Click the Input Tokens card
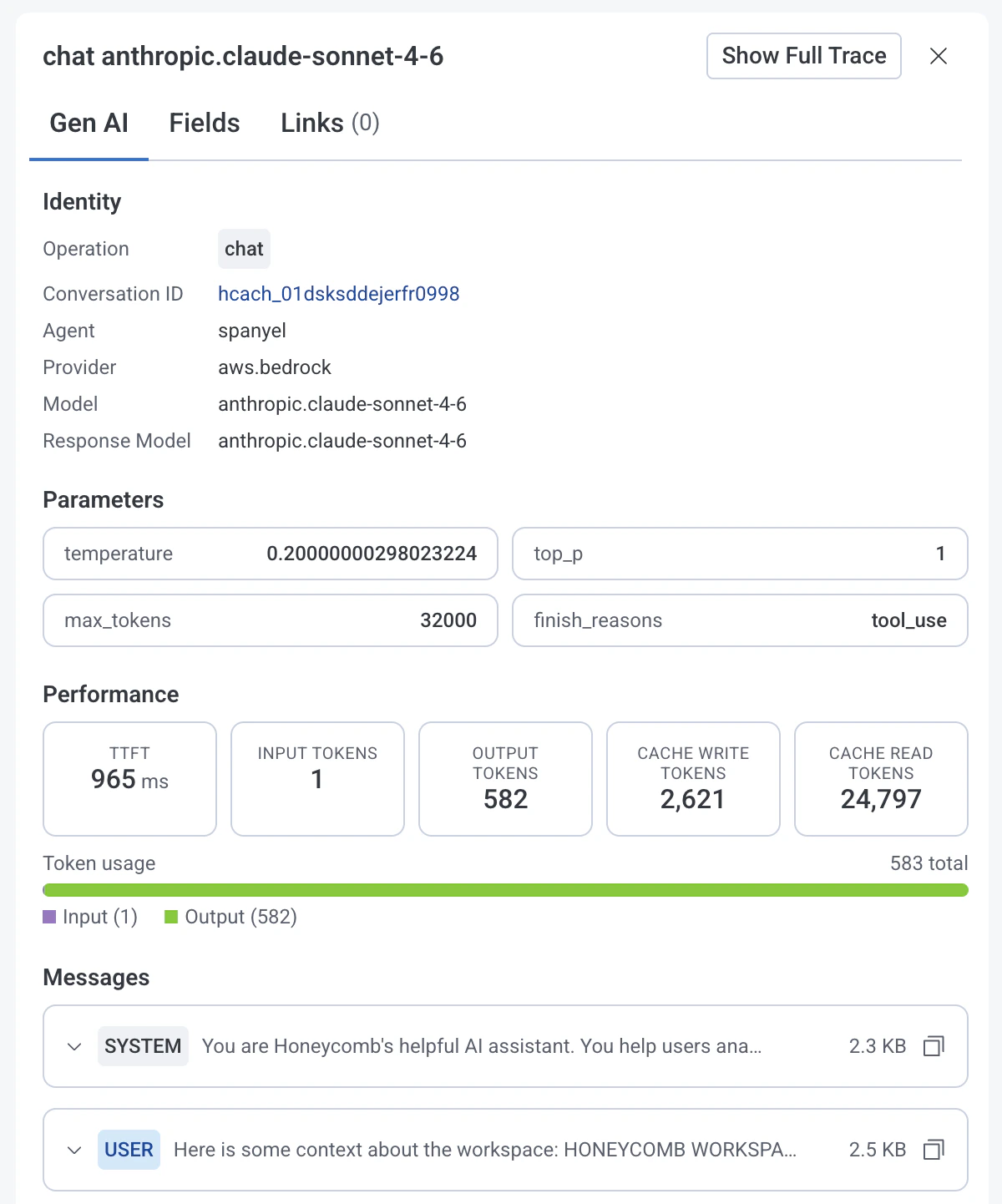Image resolution: width=1002 pixels, height=1204 pixels. point(317,779)
